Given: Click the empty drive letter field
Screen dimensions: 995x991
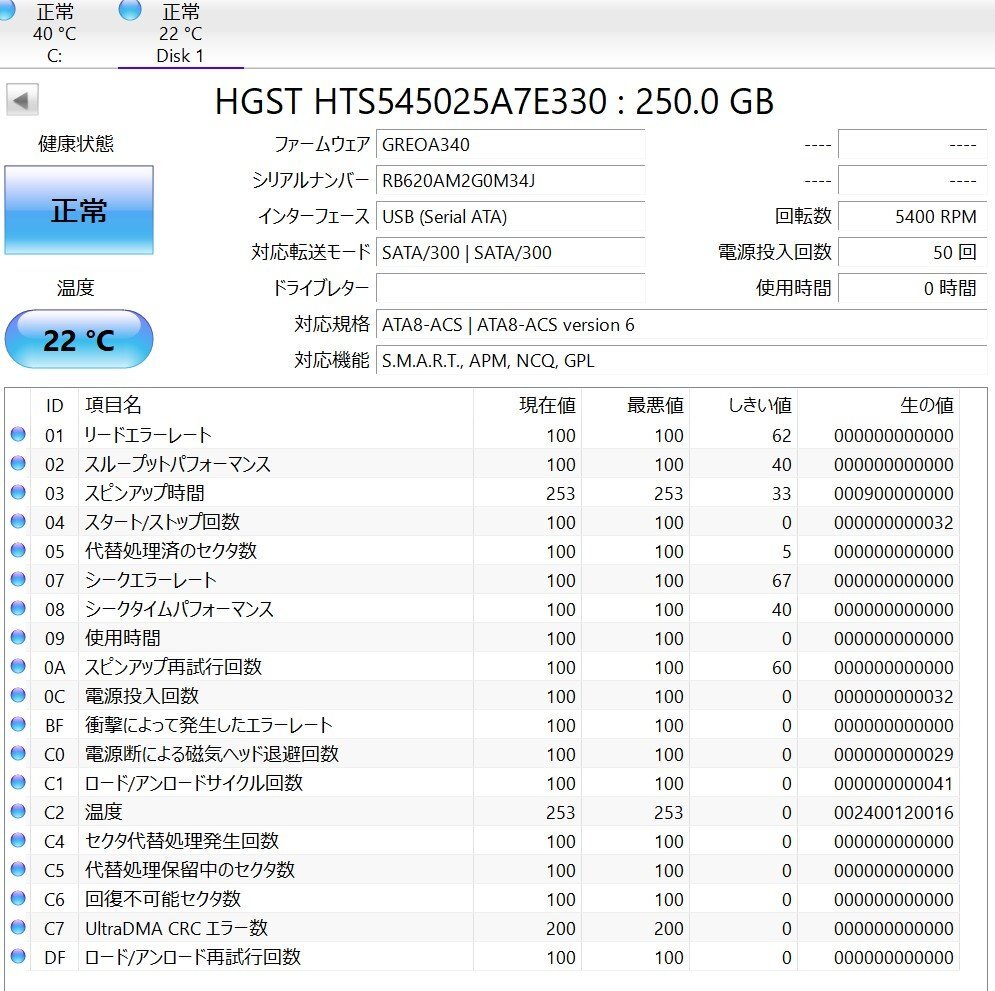Looking at the screenshot, I should (x=510, y=288).
